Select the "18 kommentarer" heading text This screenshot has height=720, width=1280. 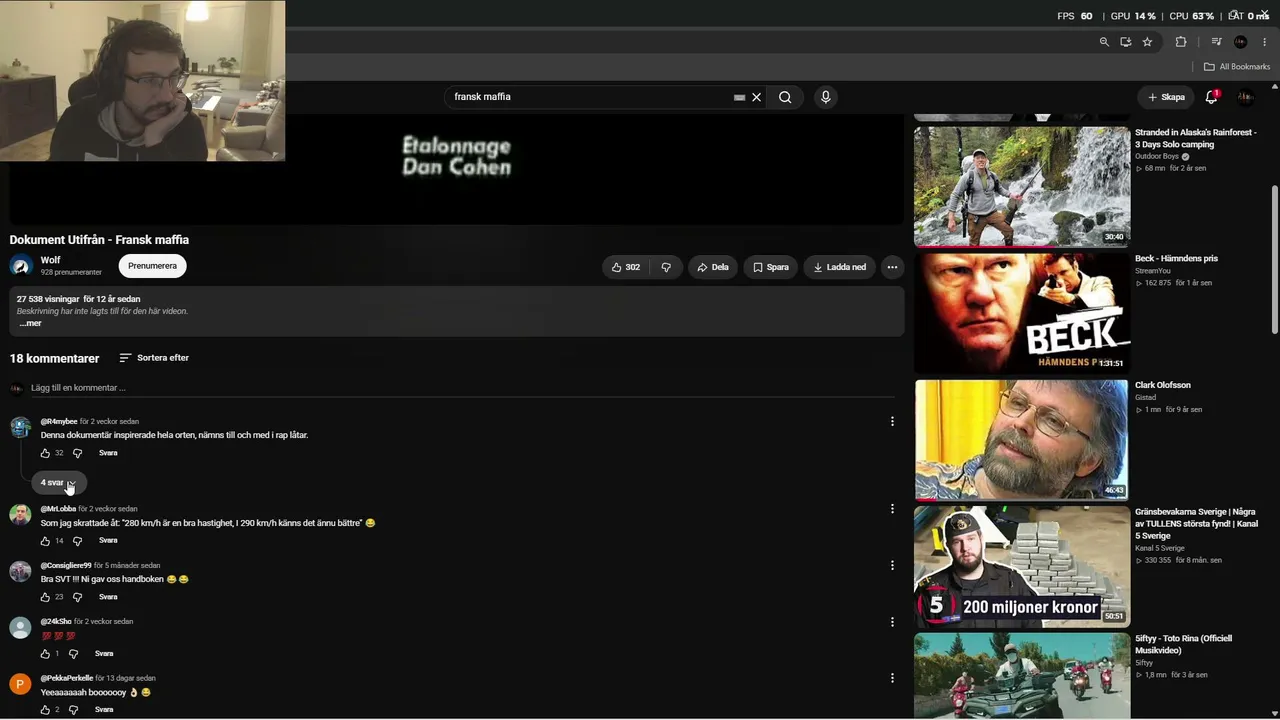coord(55,358)
